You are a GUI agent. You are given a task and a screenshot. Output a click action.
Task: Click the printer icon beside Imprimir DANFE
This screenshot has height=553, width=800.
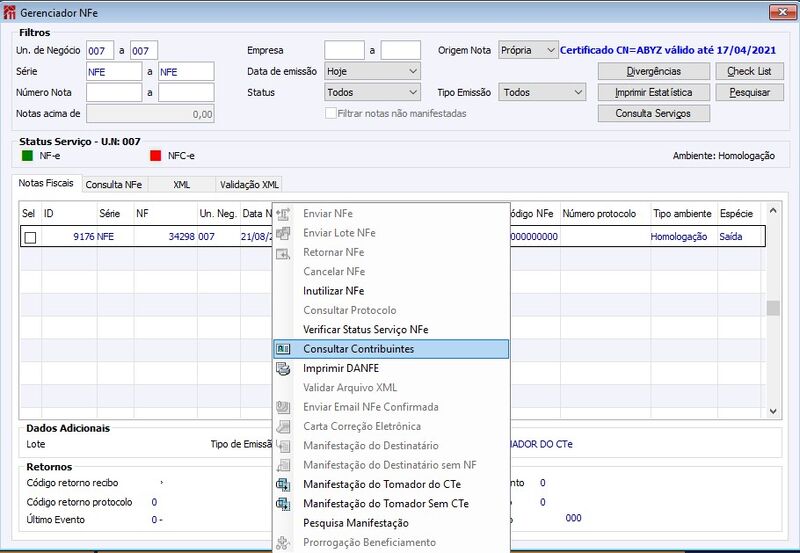(283, 368)
